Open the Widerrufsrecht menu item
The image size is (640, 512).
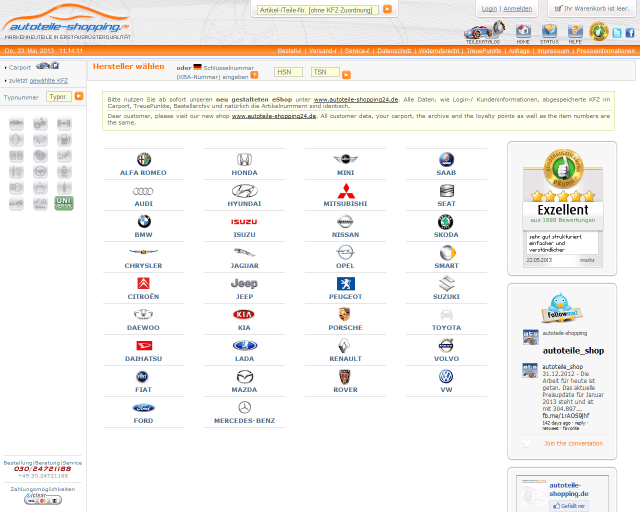pyautogui.click(x=439, y=51)
